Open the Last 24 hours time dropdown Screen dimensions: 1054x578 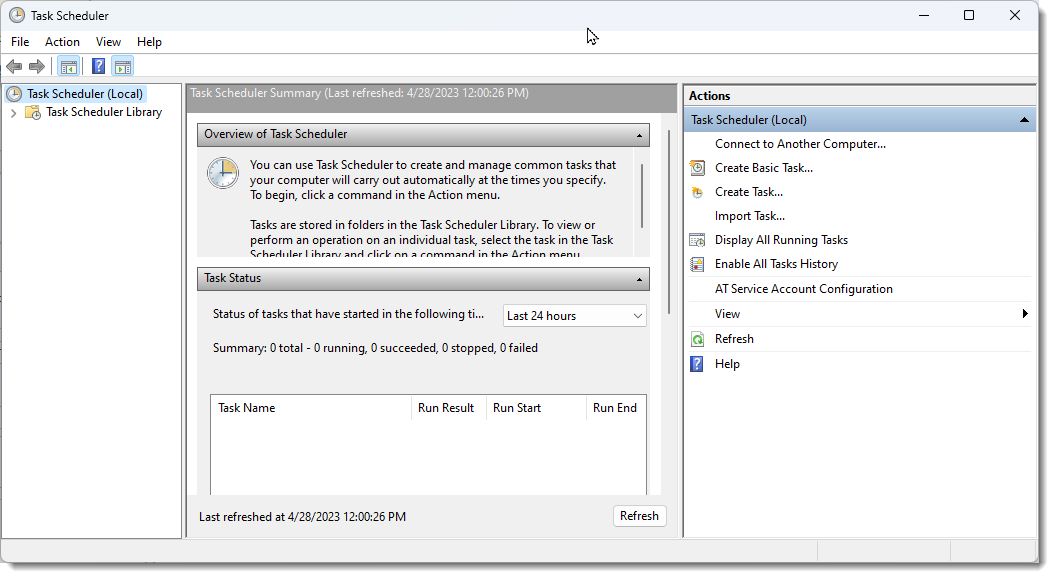point(574,316)
